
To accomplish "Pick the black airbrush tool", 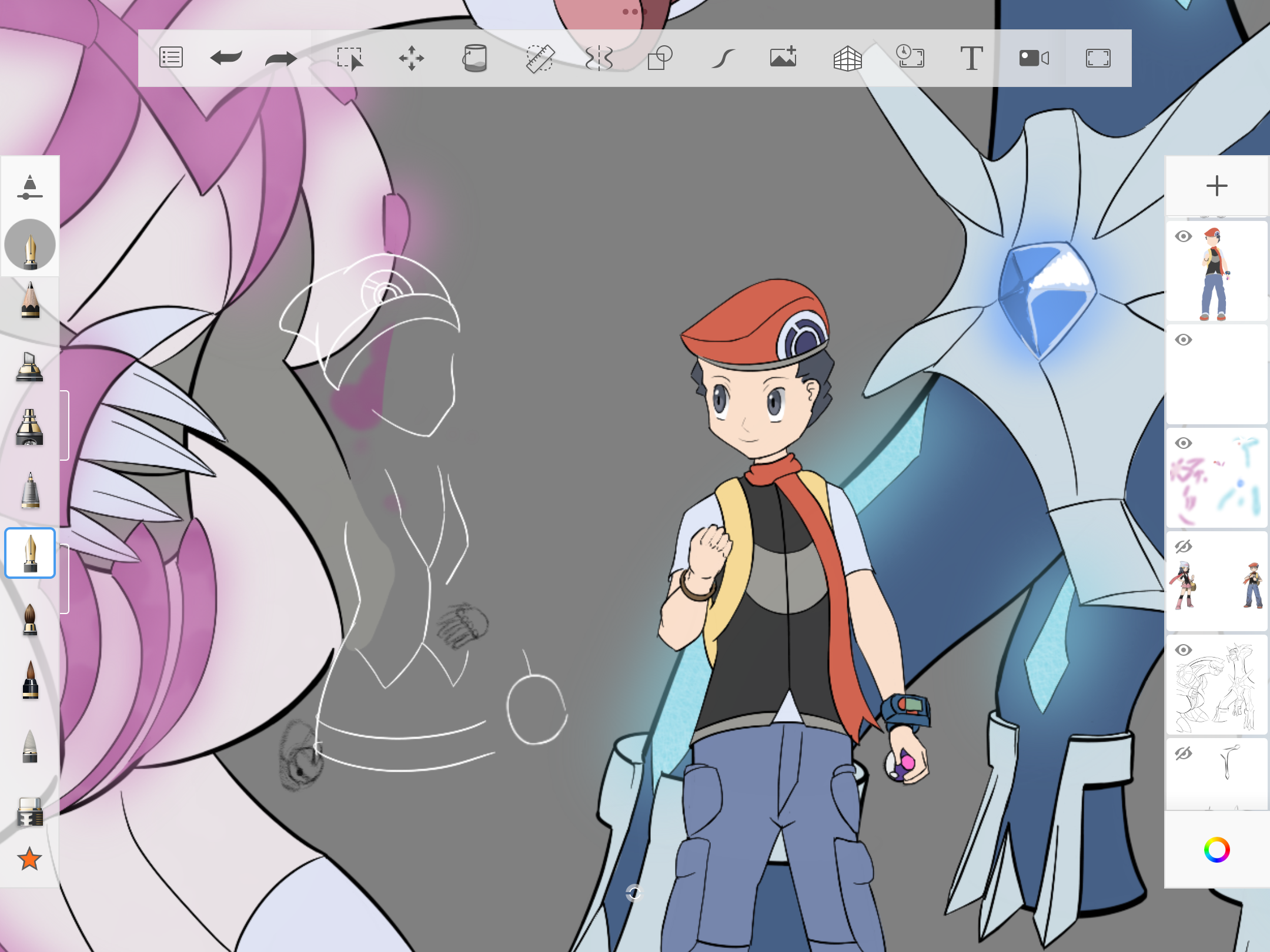I will point(29,427).
